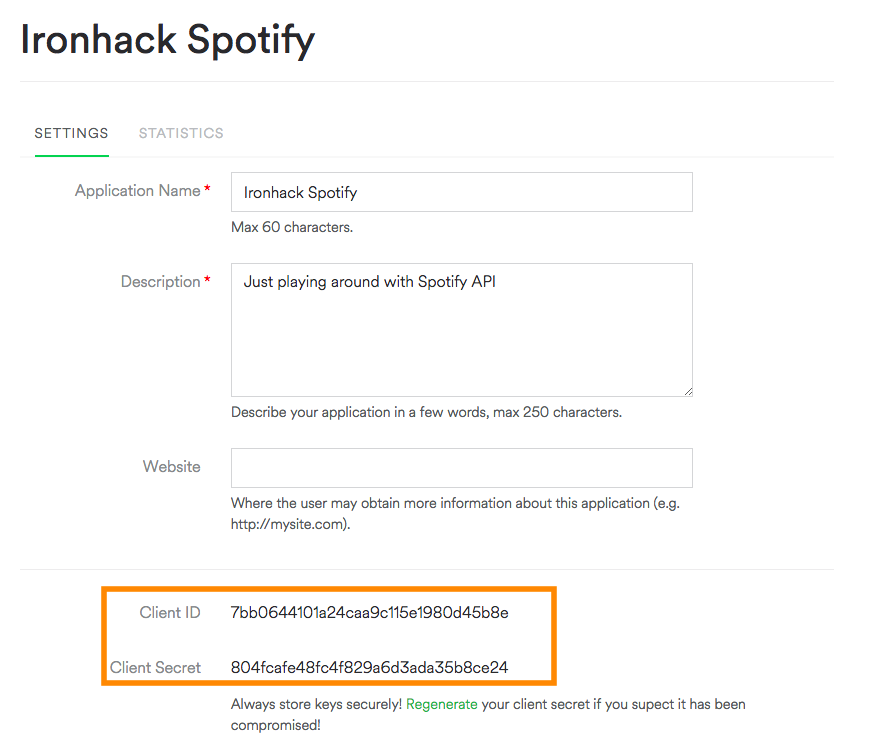Click the Application Name input field
The width and height of the screenshot is (885, 756).
[x=461, y=192]
